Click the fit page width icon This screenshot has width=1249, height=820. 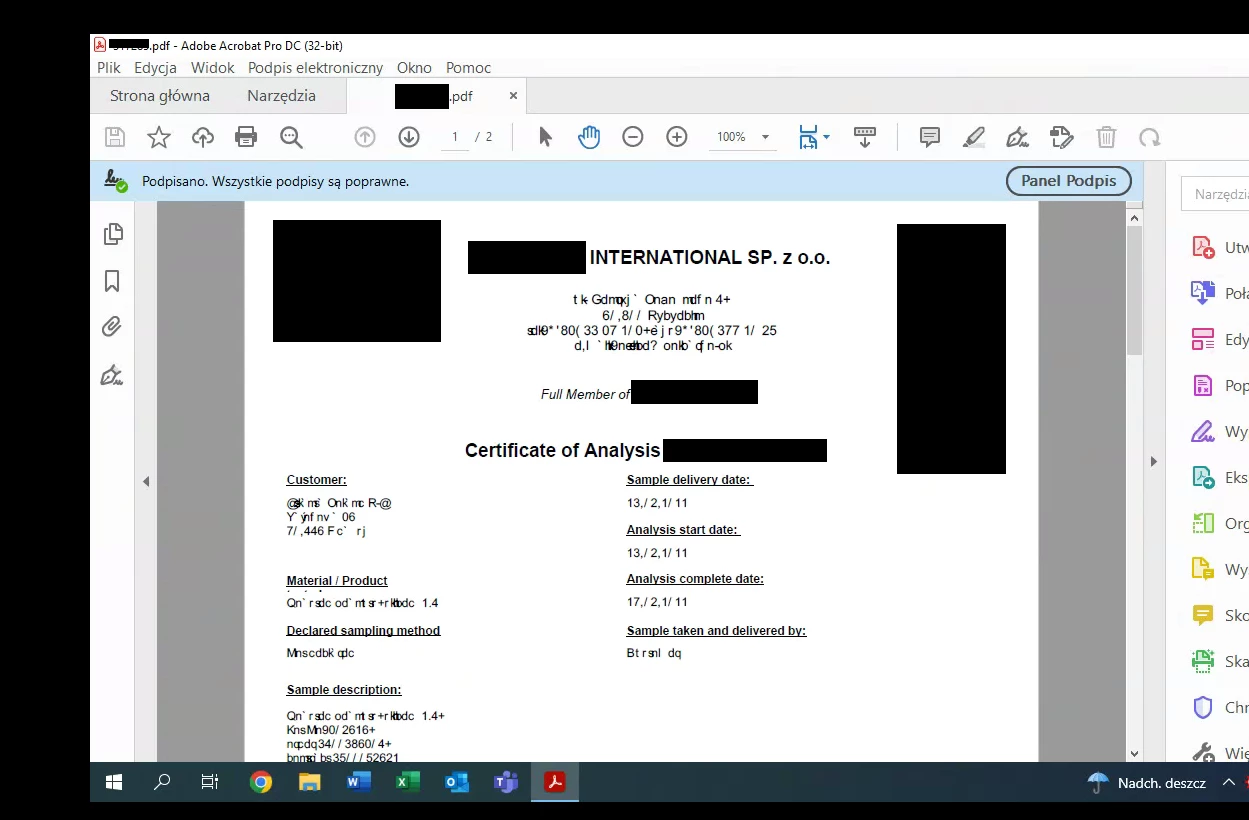tap(808, 137)
